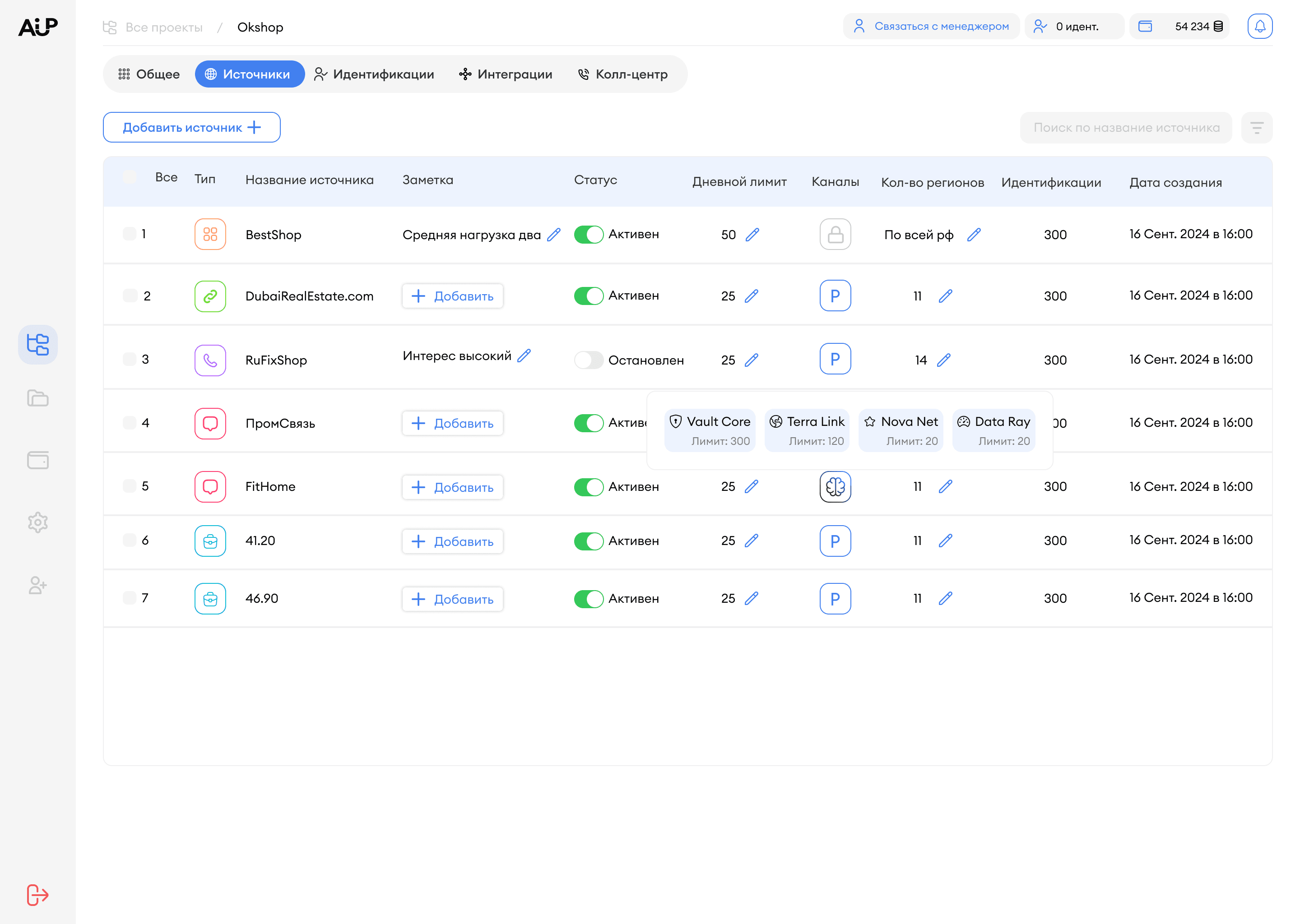
Task: Check the select-all checkbox in header
Action: pyautogui.click(x=130, y=177)
